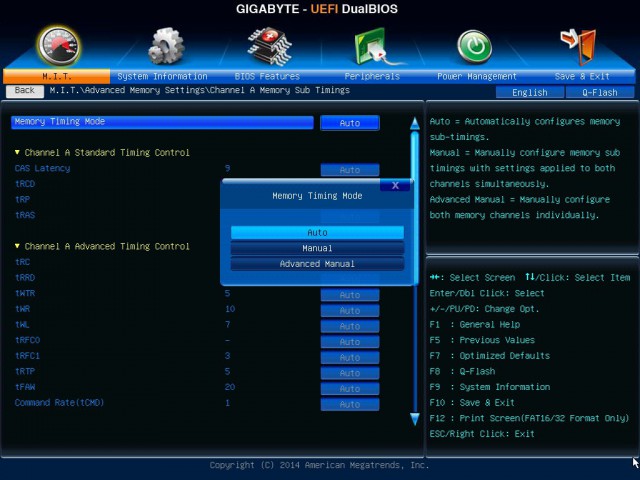
Task: Click the scrollbar down arrow
Action: click(x=415, y=419)
